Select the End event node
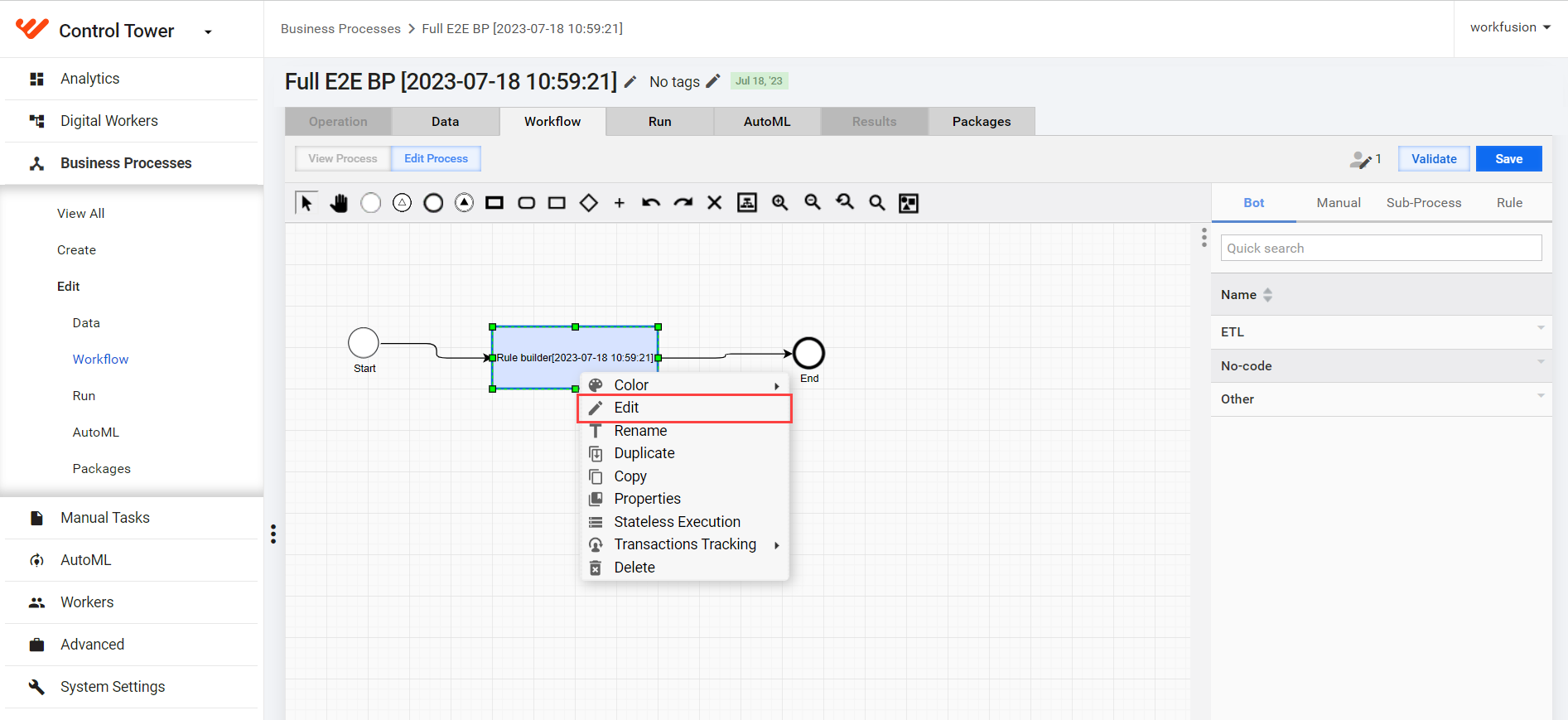1568x720 pixels. click(808, 354)
